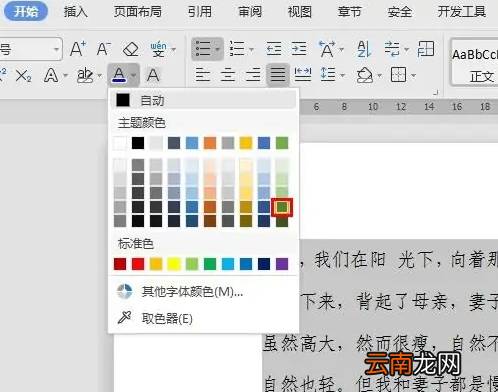Open the 安全 tab
Image resolution: width=498 pixels, height=392 pixels.
(400, 12)
